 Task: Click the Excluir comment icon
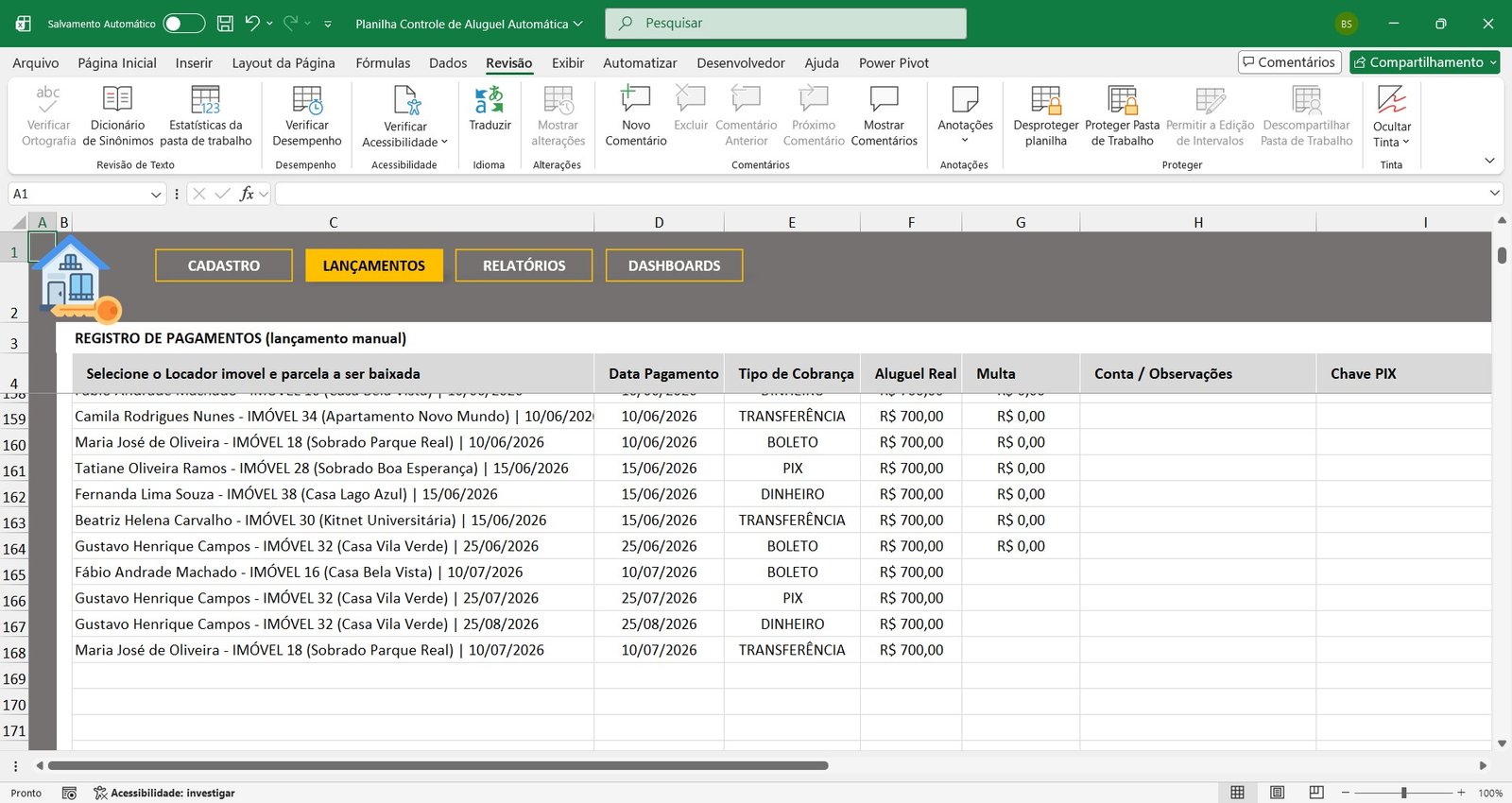[x=691, y=98]
